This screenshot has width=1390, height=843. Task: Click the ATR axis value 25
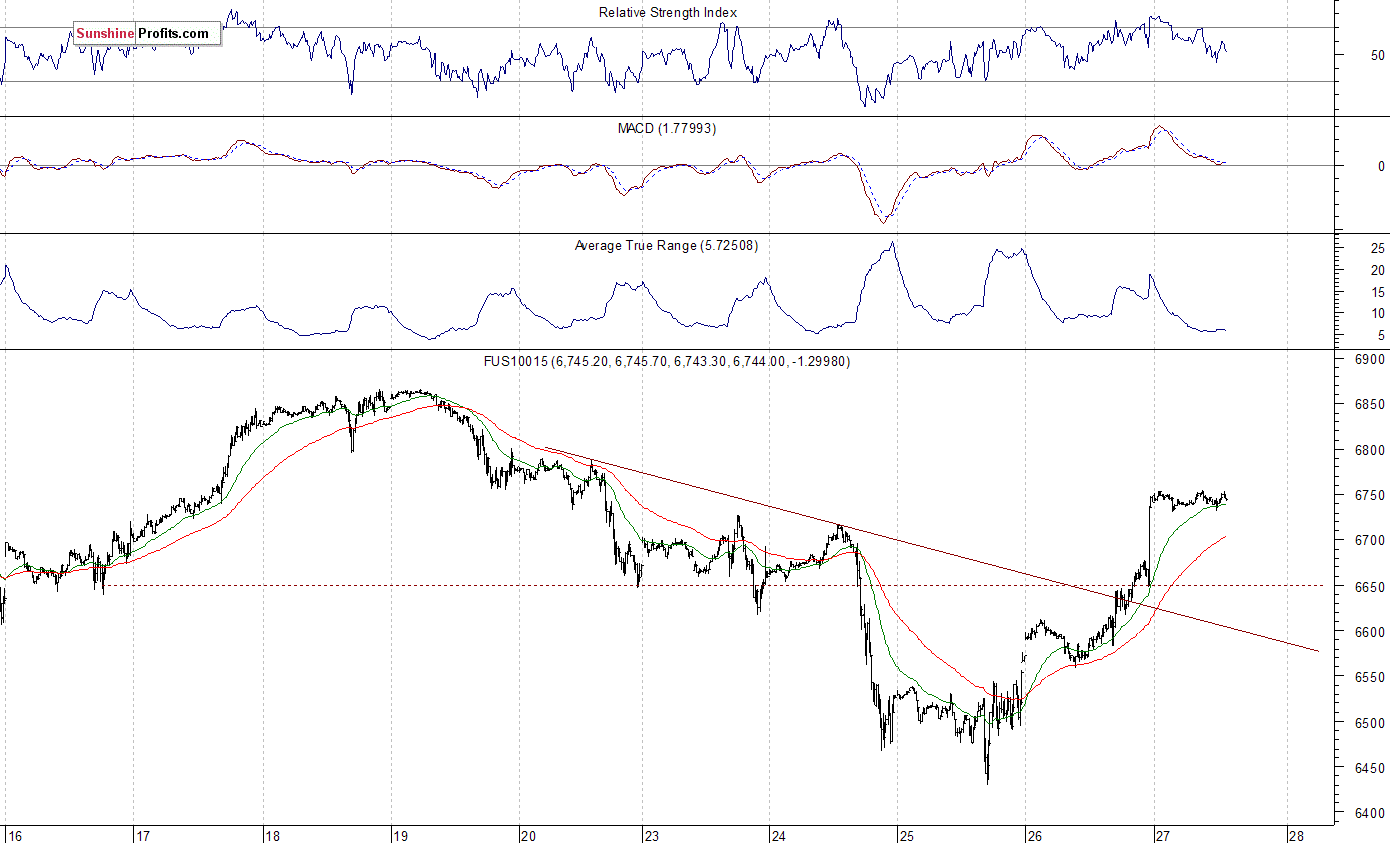click(x=1378, y=248)
